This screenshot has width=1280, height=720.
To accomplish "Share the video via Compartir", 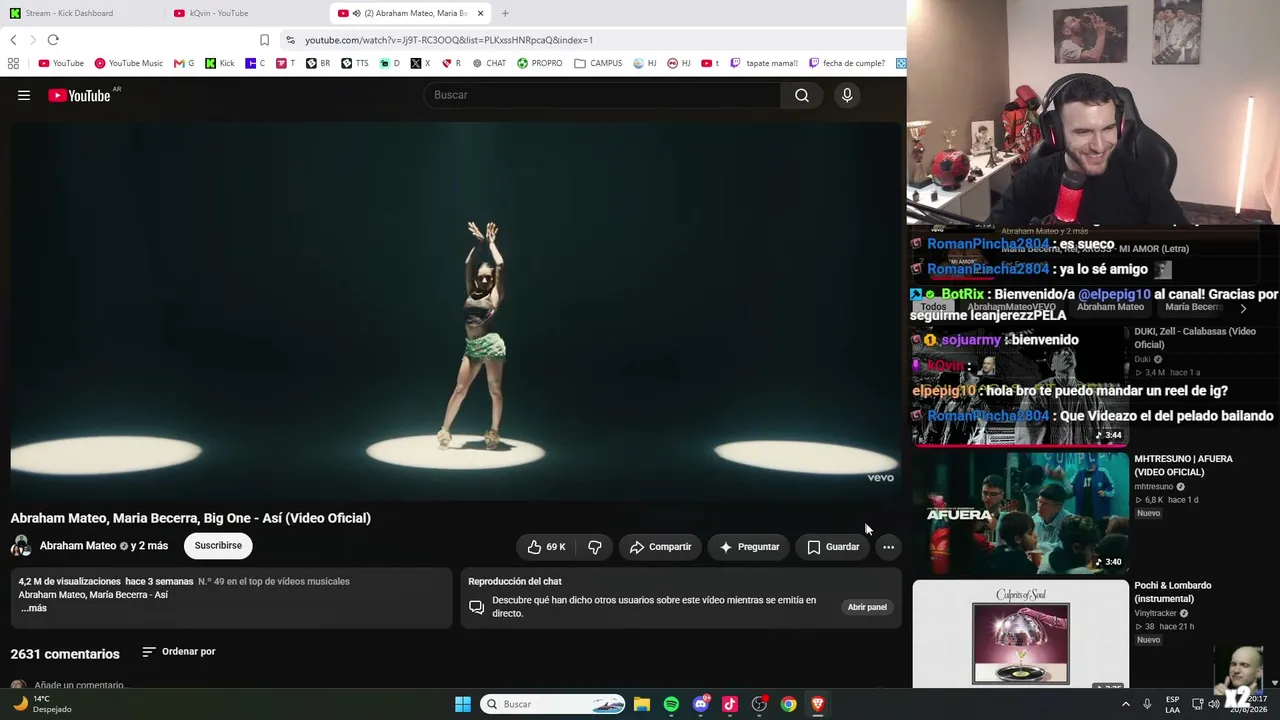I will (x=660, y=547).
